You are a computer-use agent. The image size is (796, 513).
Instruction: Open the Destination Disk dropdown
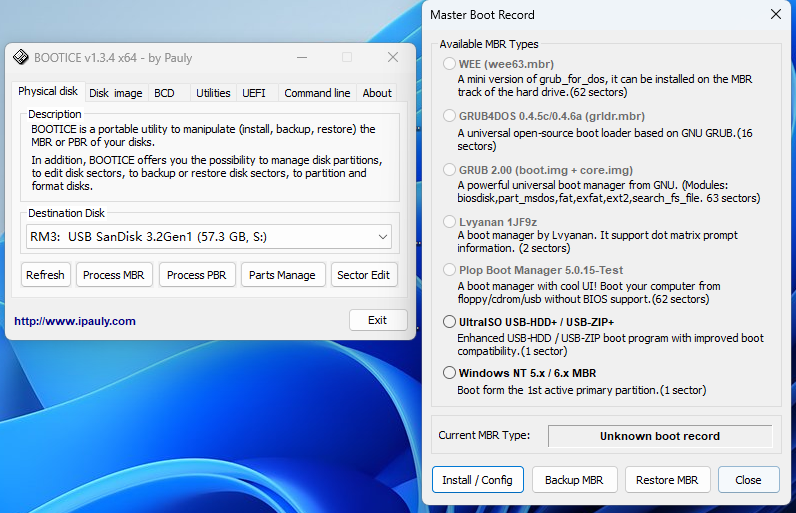209,236
